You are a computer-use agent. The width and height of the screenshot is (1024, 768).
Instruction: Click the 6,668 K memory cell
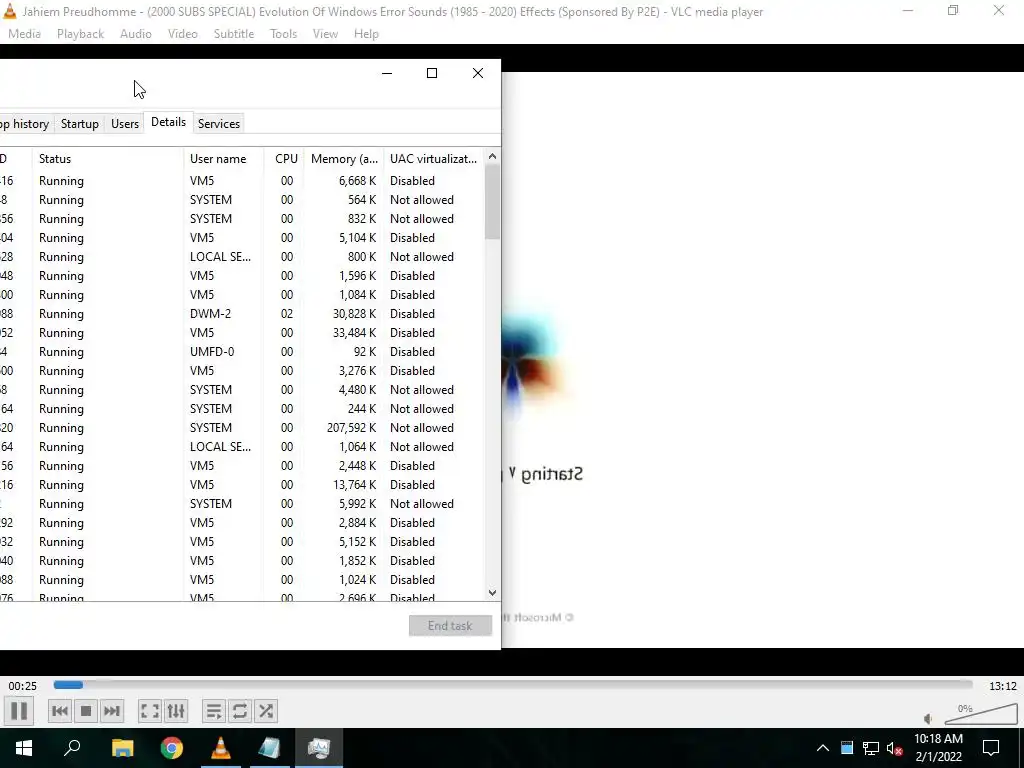357,180
